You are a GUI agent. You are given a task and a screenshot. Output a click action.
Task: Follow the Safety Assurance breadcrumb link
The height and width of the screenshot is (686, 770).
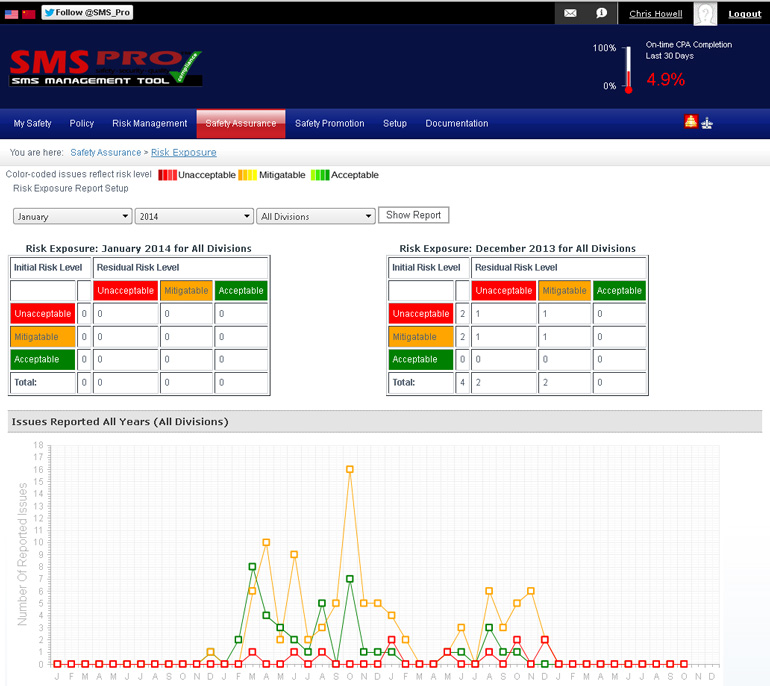[106, 153]
